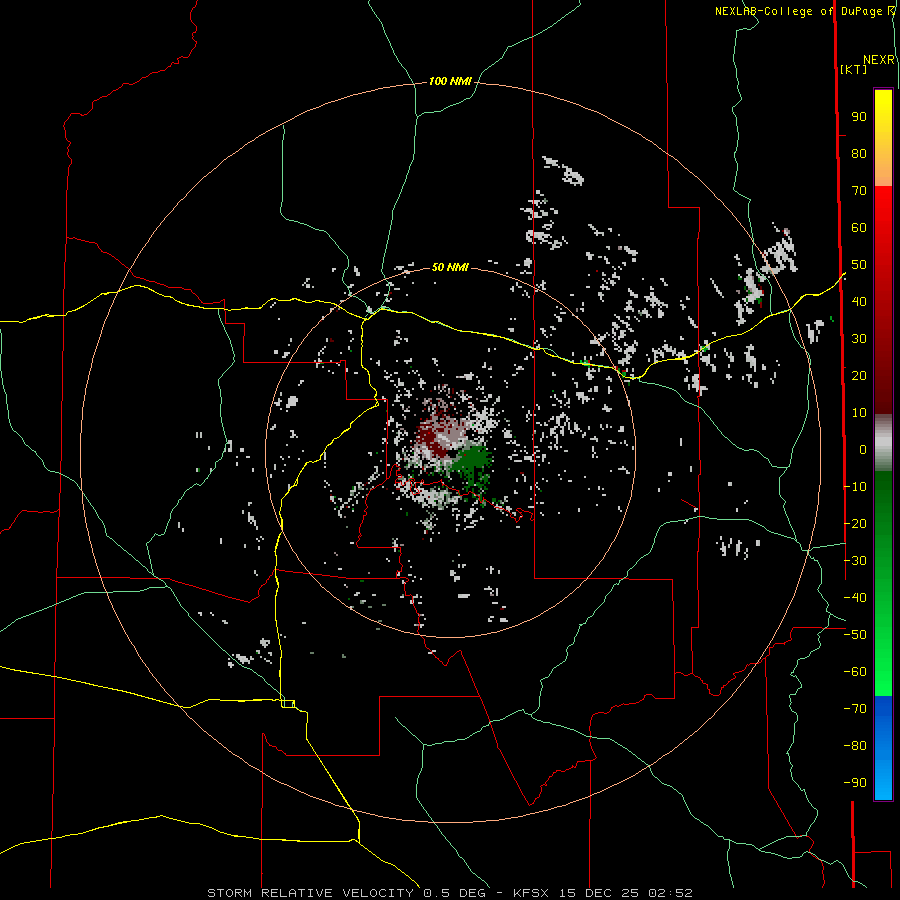Click the -40 scale value
The width and height of the screenshot is (900, 900).
(855, 598)
